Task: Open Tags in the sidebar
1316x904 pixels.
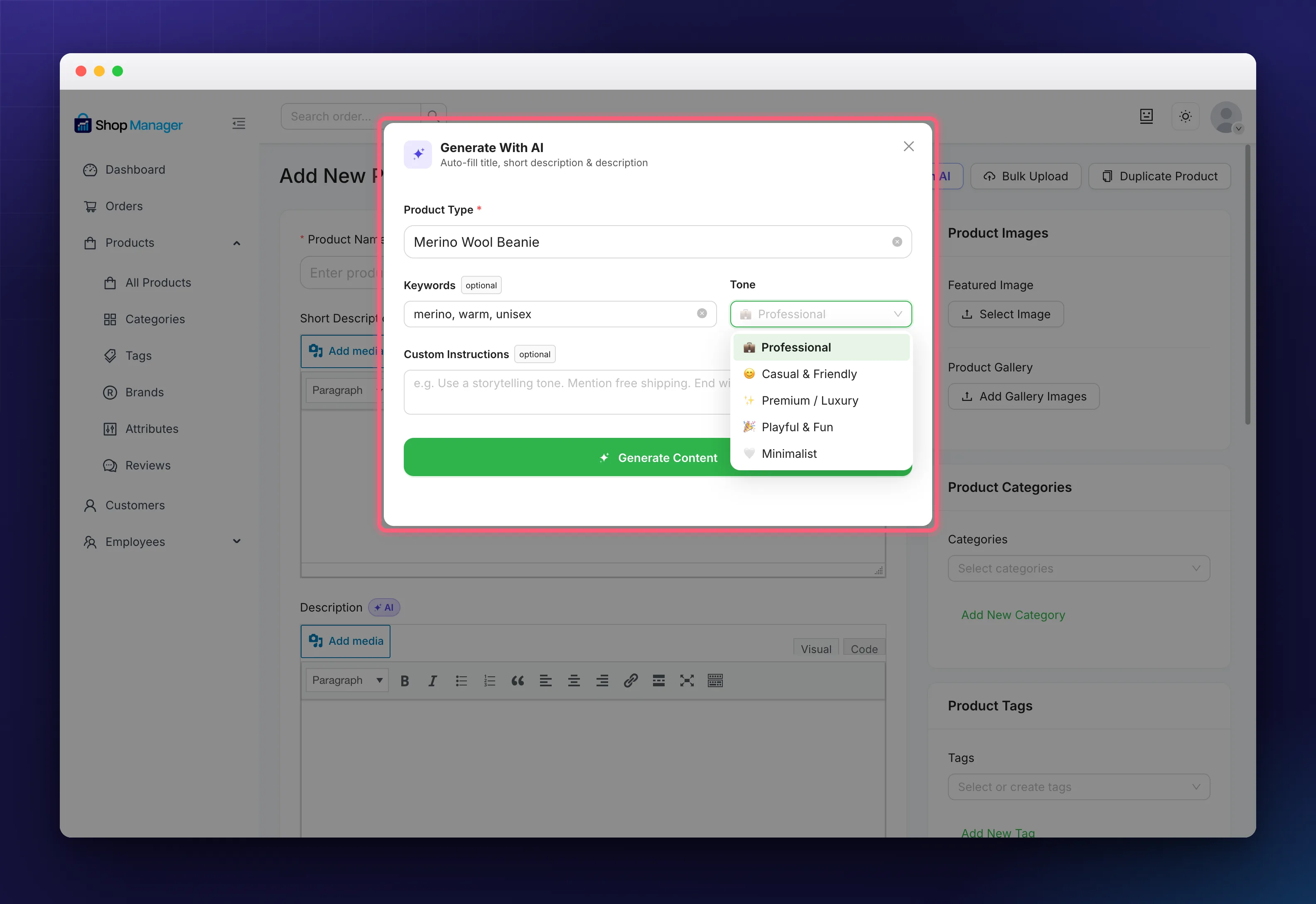Action: point(138,356)
